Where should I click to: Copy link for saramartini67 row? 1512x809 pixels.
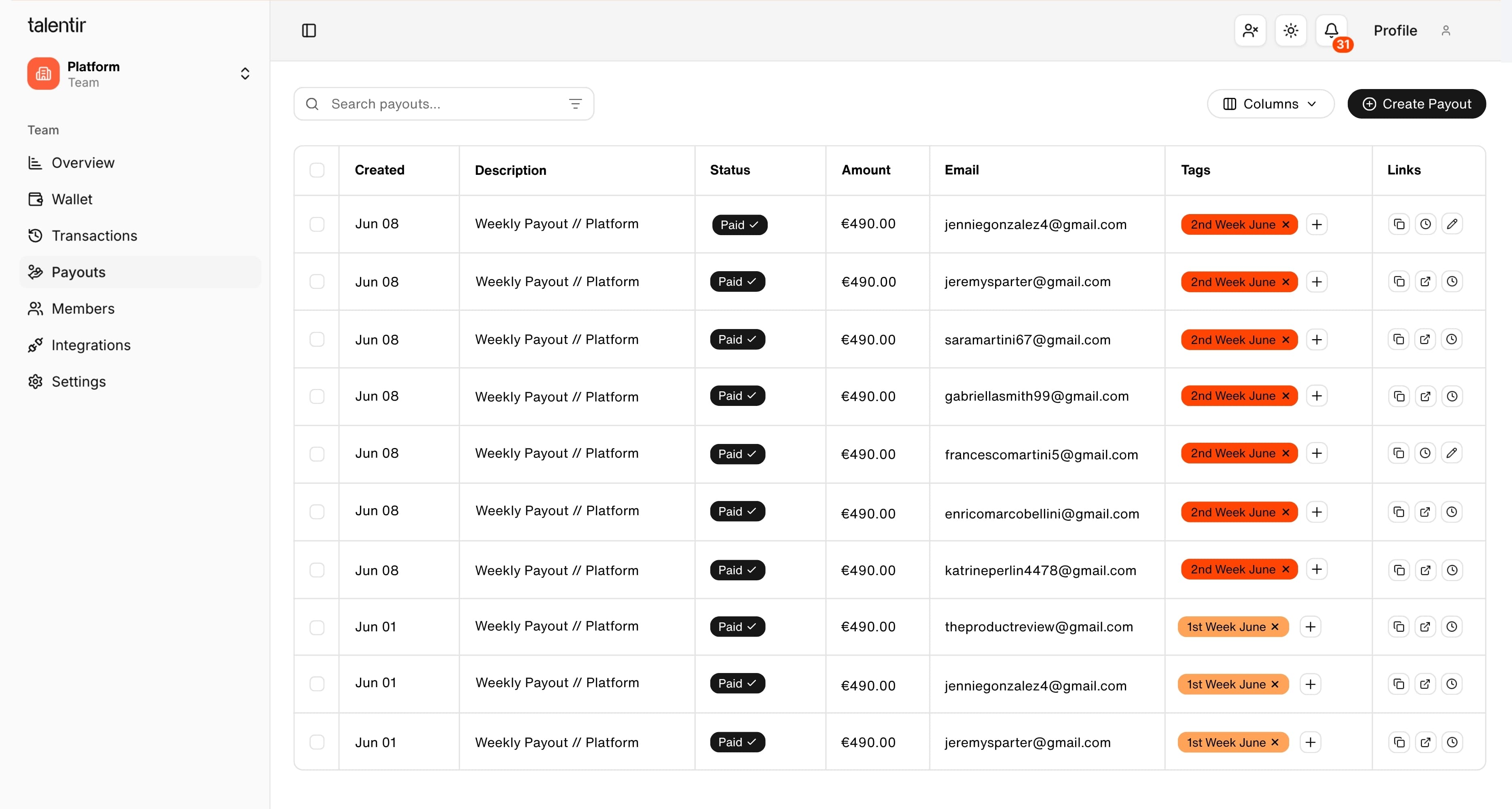[x=1399, y=339]
